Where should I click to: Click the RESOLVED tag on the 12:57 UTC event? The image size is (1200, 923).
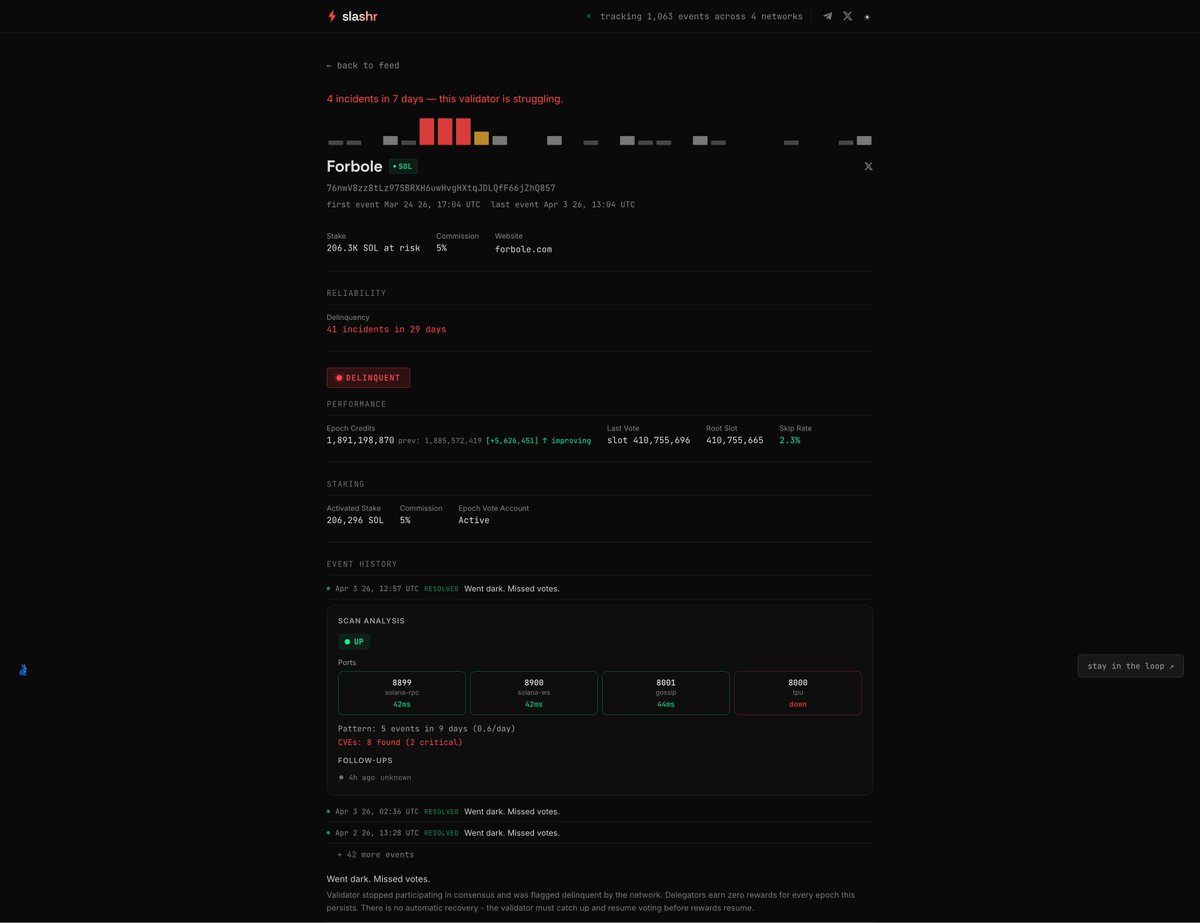point(441,589)
